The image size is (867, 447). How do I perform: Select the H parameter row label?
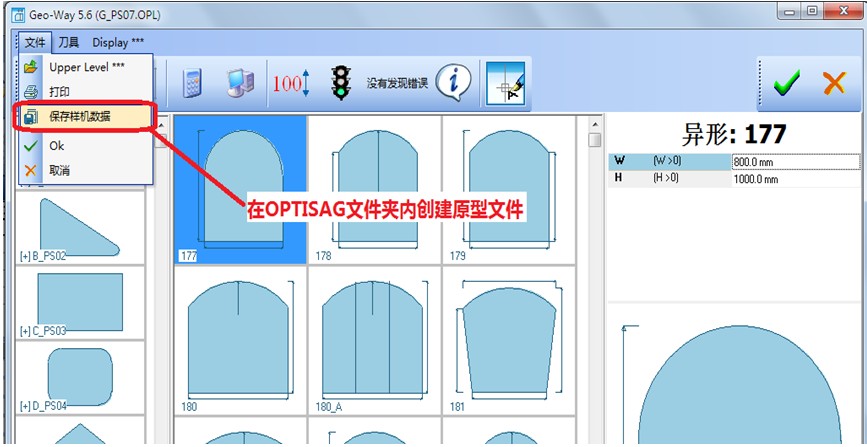click(x=670, y=179)
